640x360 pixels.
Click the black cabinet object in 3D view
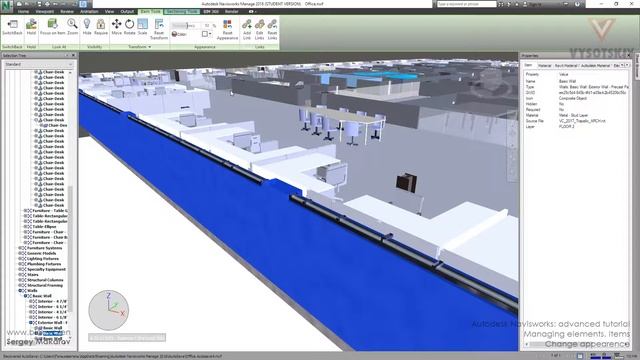(407, 183)
